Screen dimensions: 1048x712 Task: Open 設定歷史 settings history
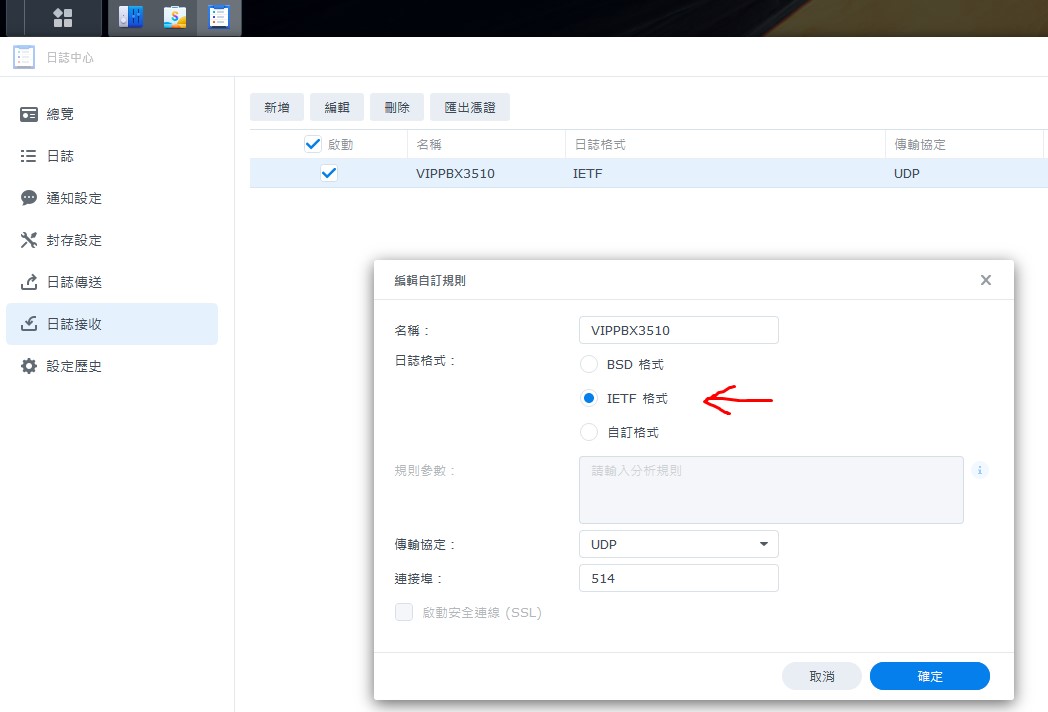coord(73,366)
